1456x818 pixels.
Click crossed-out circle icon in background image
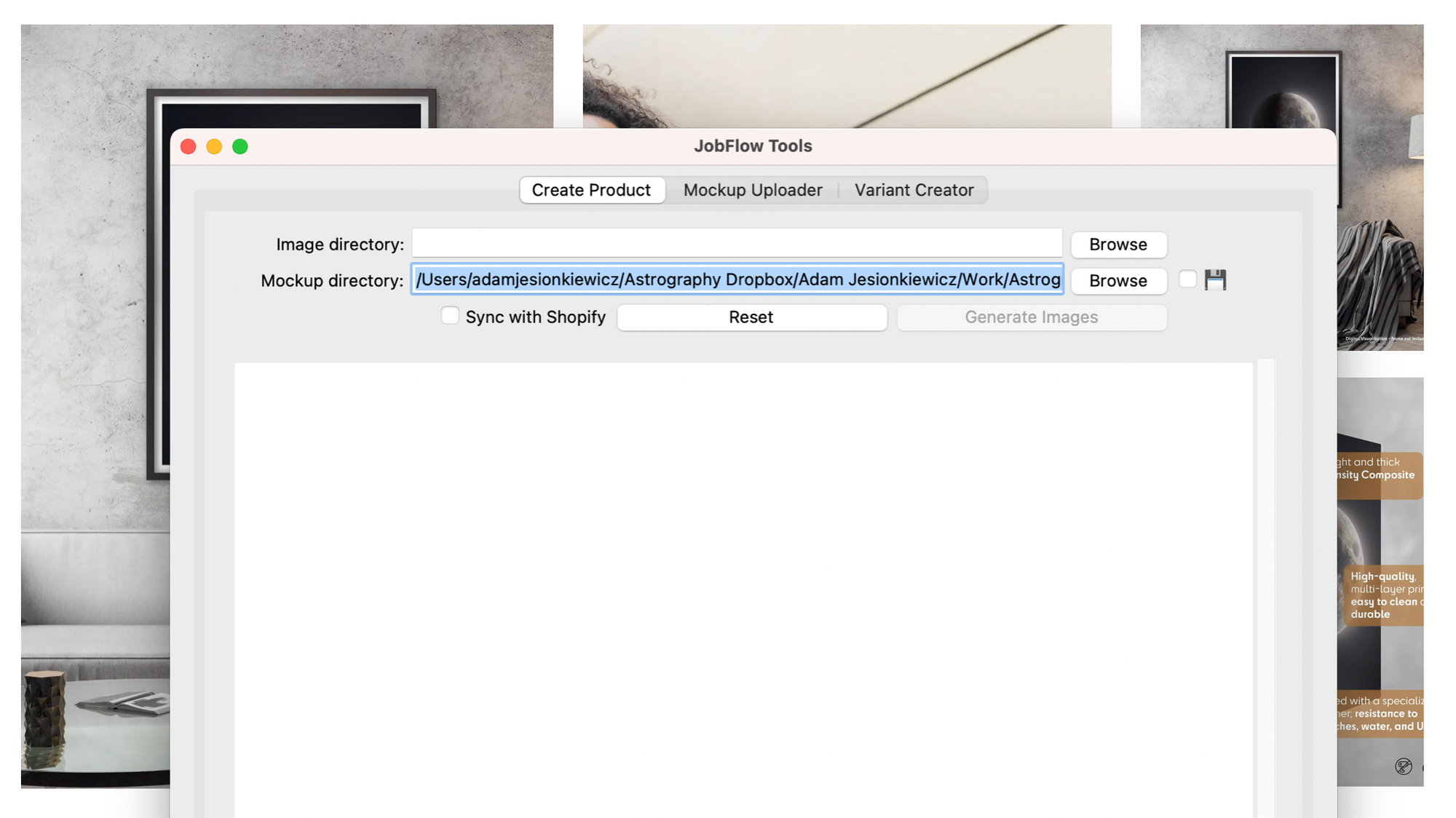point(1403,766)
